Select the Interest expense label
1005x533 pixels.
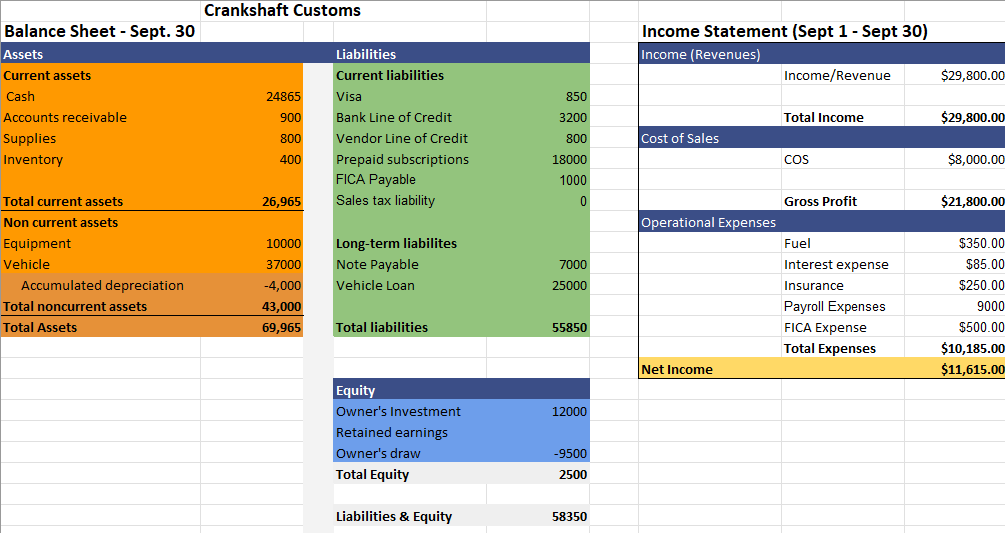pyautogui.click(x=836, y=265)
